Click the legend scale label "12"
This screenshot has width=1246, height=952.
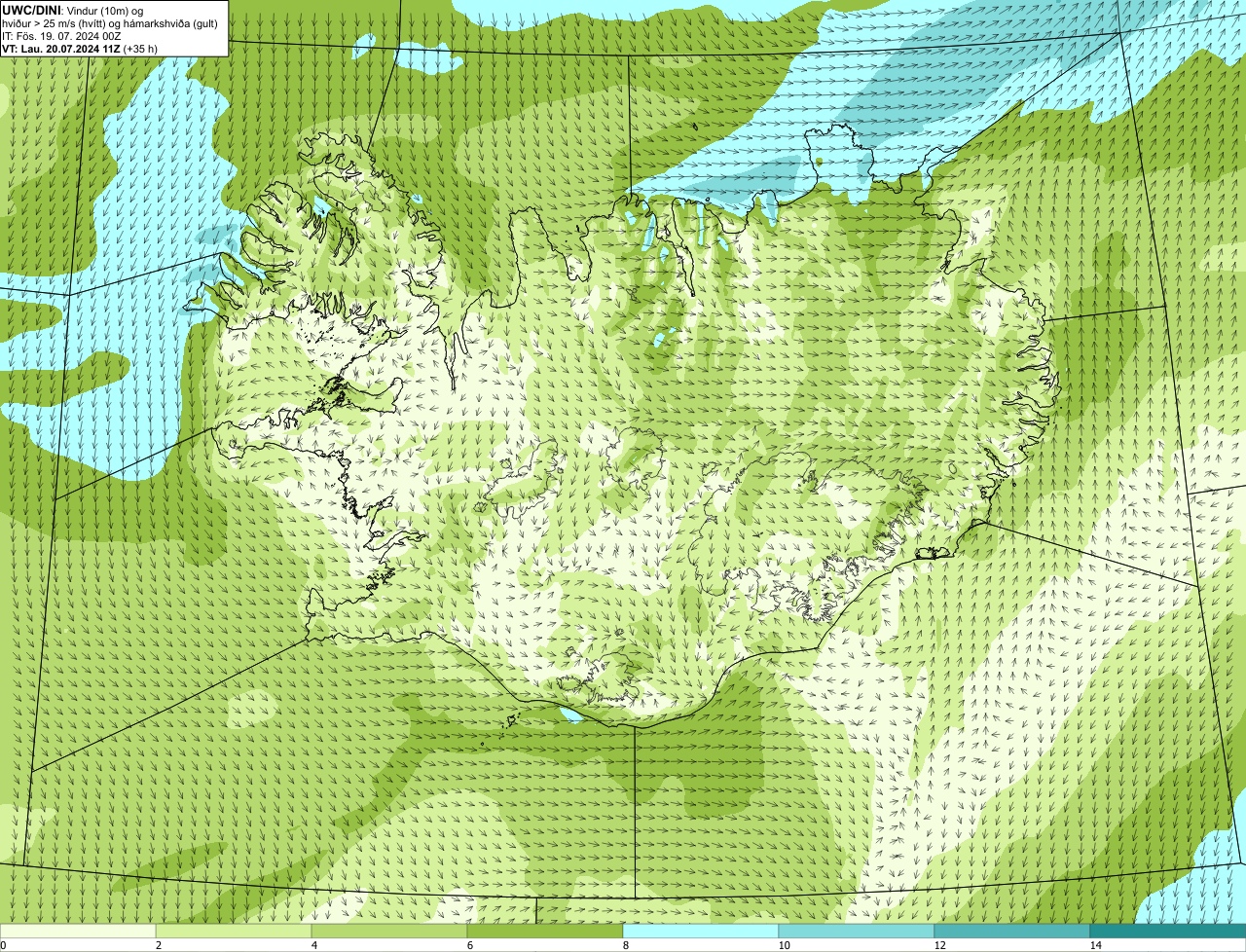tap(938, 945)
